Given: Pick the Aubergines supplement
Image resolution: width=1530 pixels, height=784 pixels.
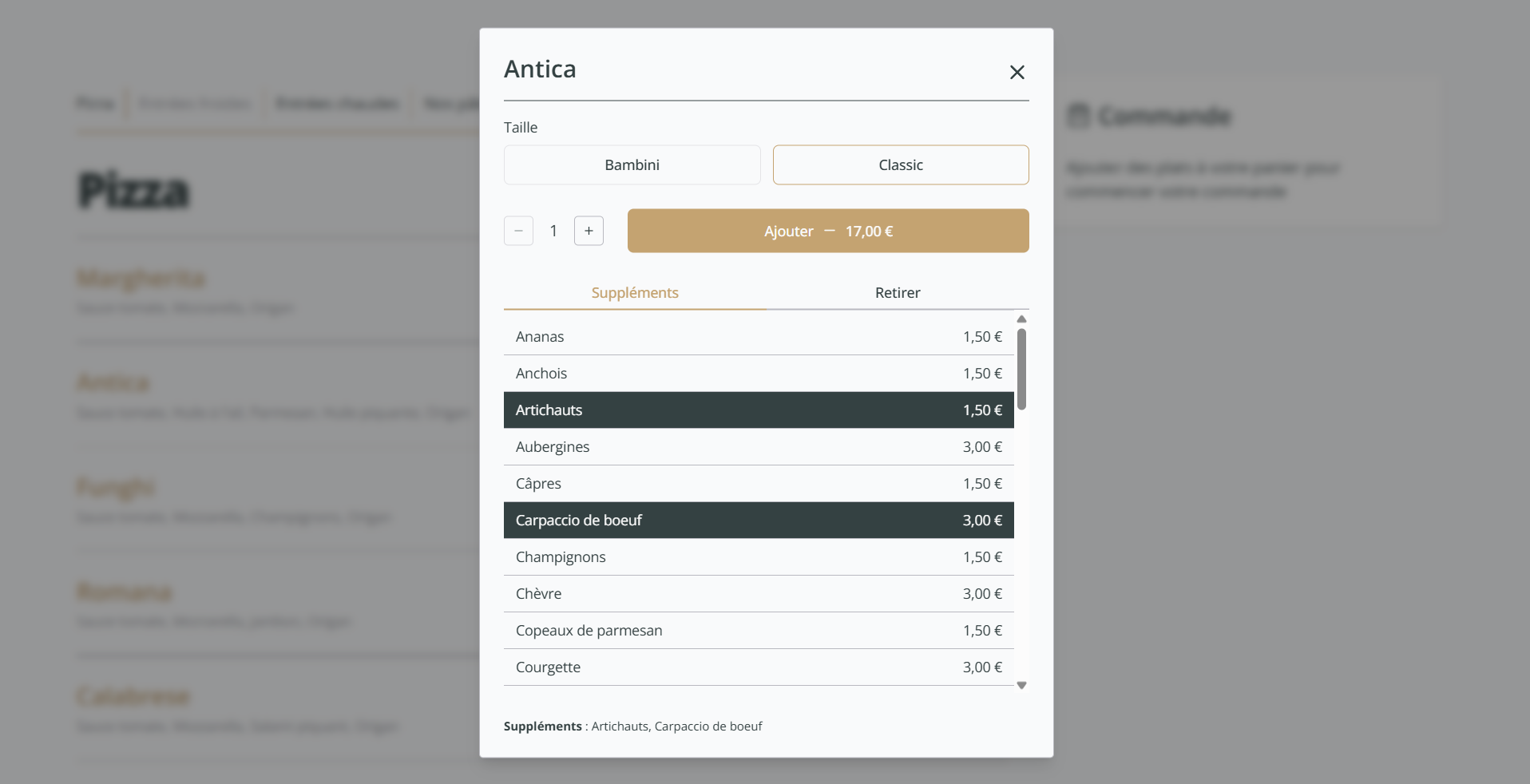Looking at the screenshot, I should point(758,447).
